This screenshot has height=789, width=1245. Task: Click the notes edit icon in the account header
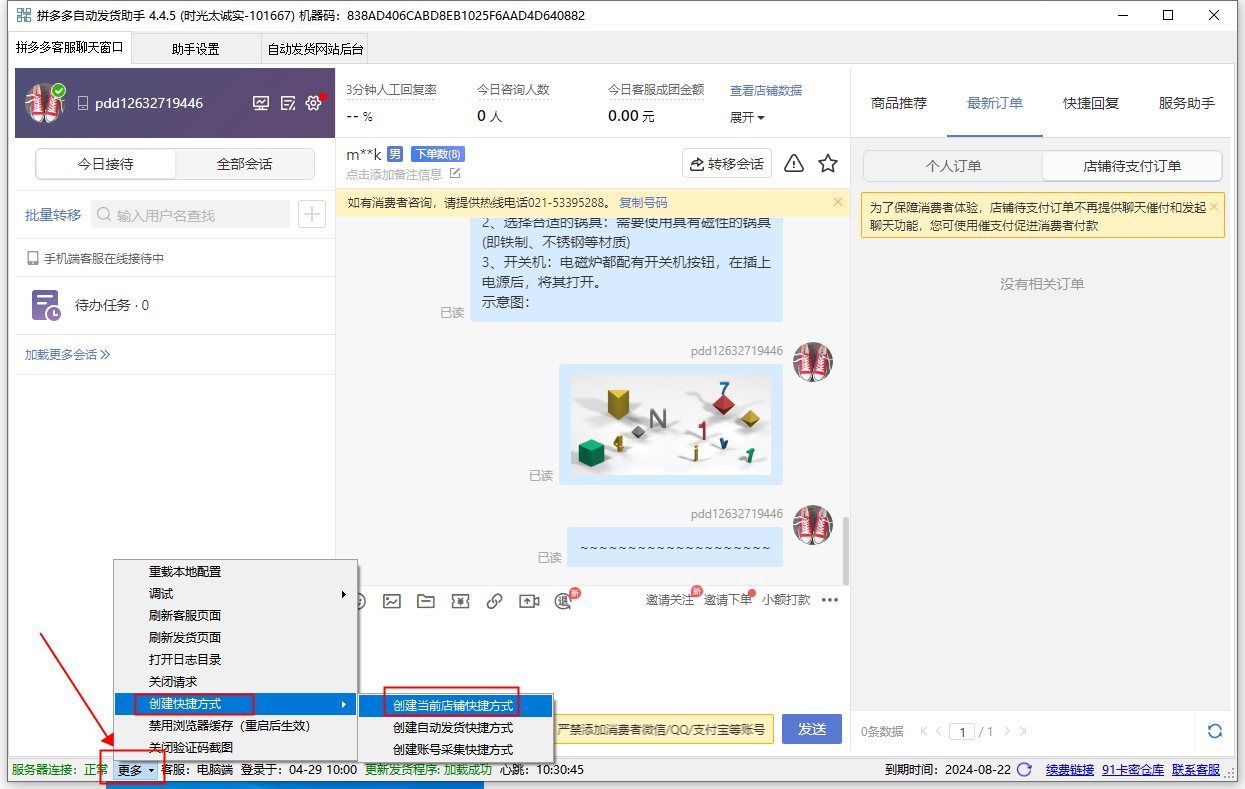click(x=288, y=103)
